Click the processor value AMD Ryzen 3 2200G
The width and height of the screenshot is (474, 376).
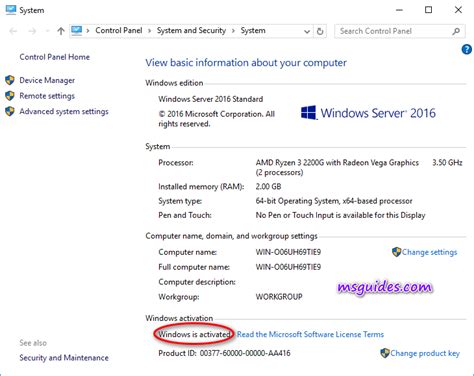click(x=337, y=163)
